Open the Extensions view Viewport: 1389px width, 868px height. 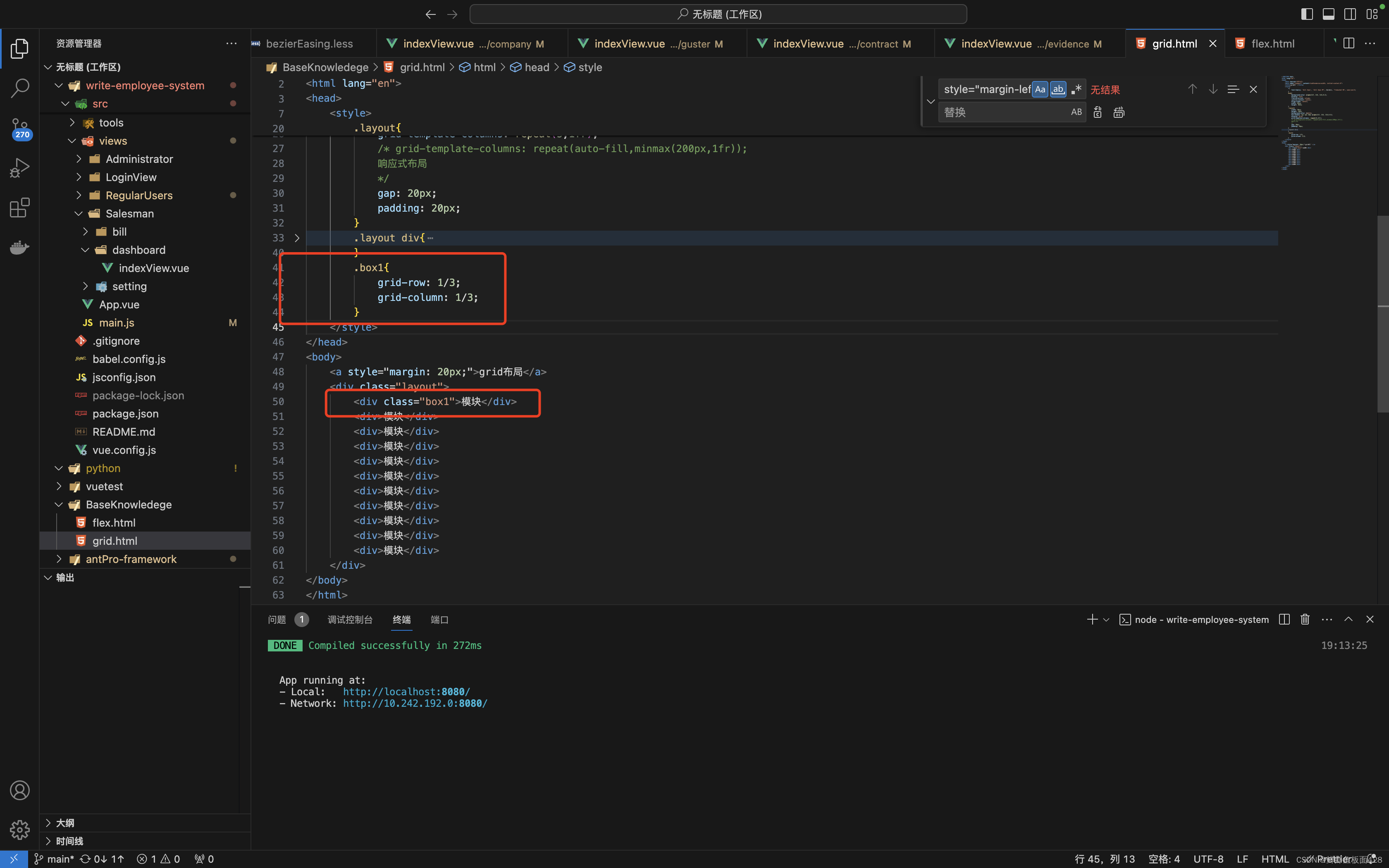click(x=19, y=207)
